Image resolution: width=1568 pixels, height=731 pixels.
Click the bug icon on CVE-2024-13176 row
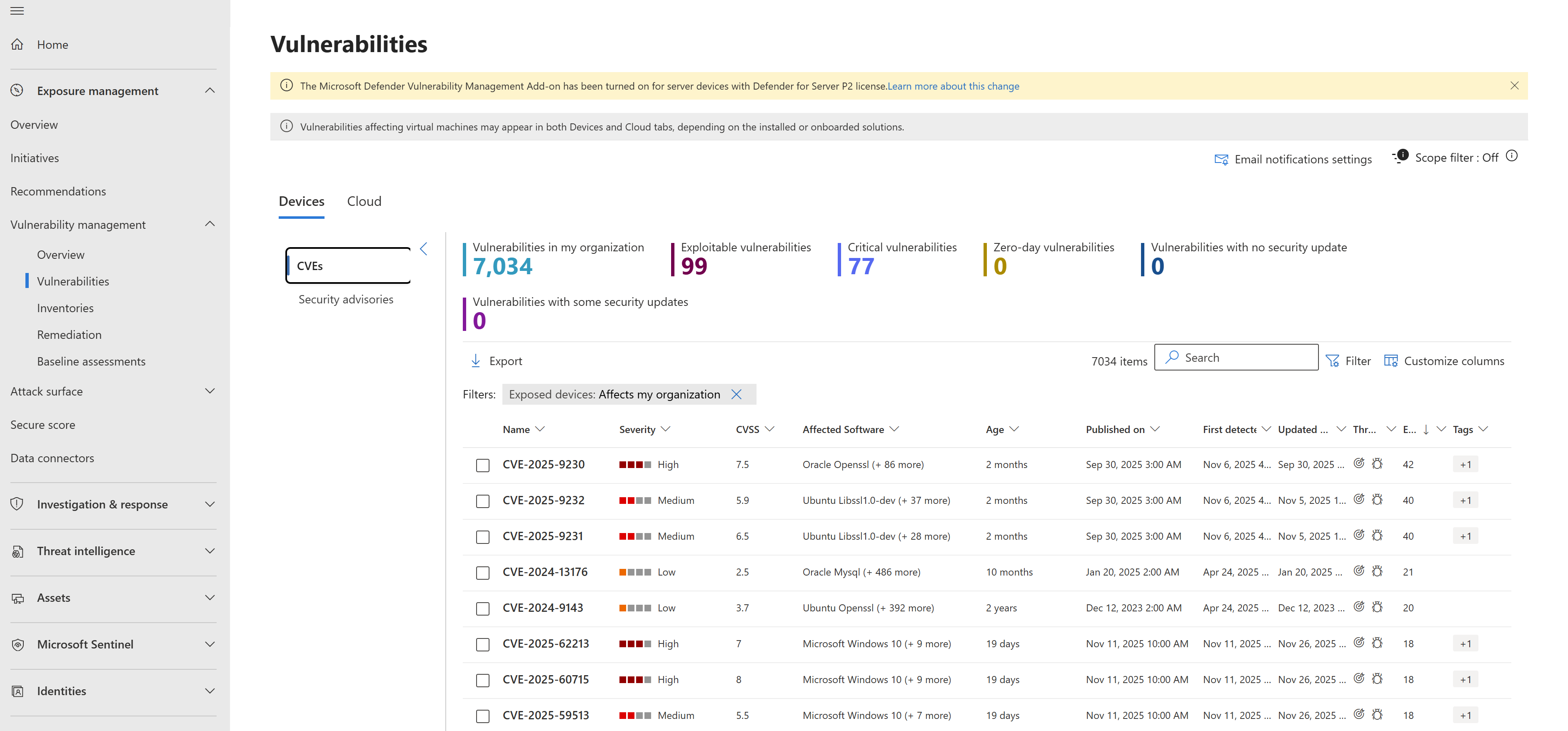(1378, 571)
